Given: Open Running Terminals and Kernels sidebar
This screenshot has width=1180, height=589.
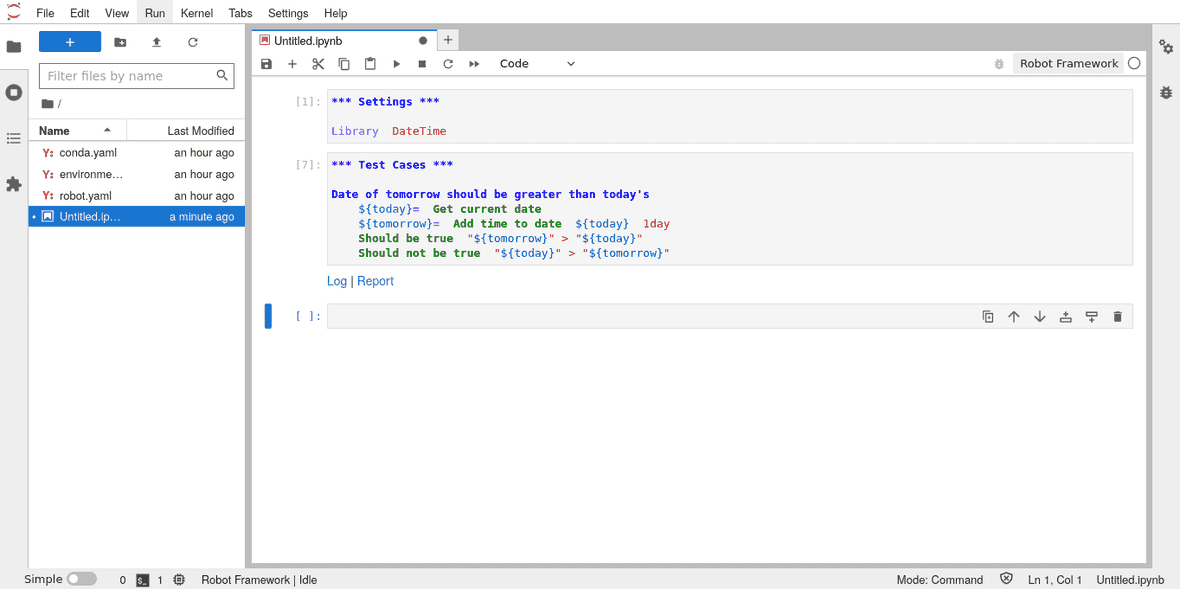Looking at the screenshot, I should tap(14, 92).
